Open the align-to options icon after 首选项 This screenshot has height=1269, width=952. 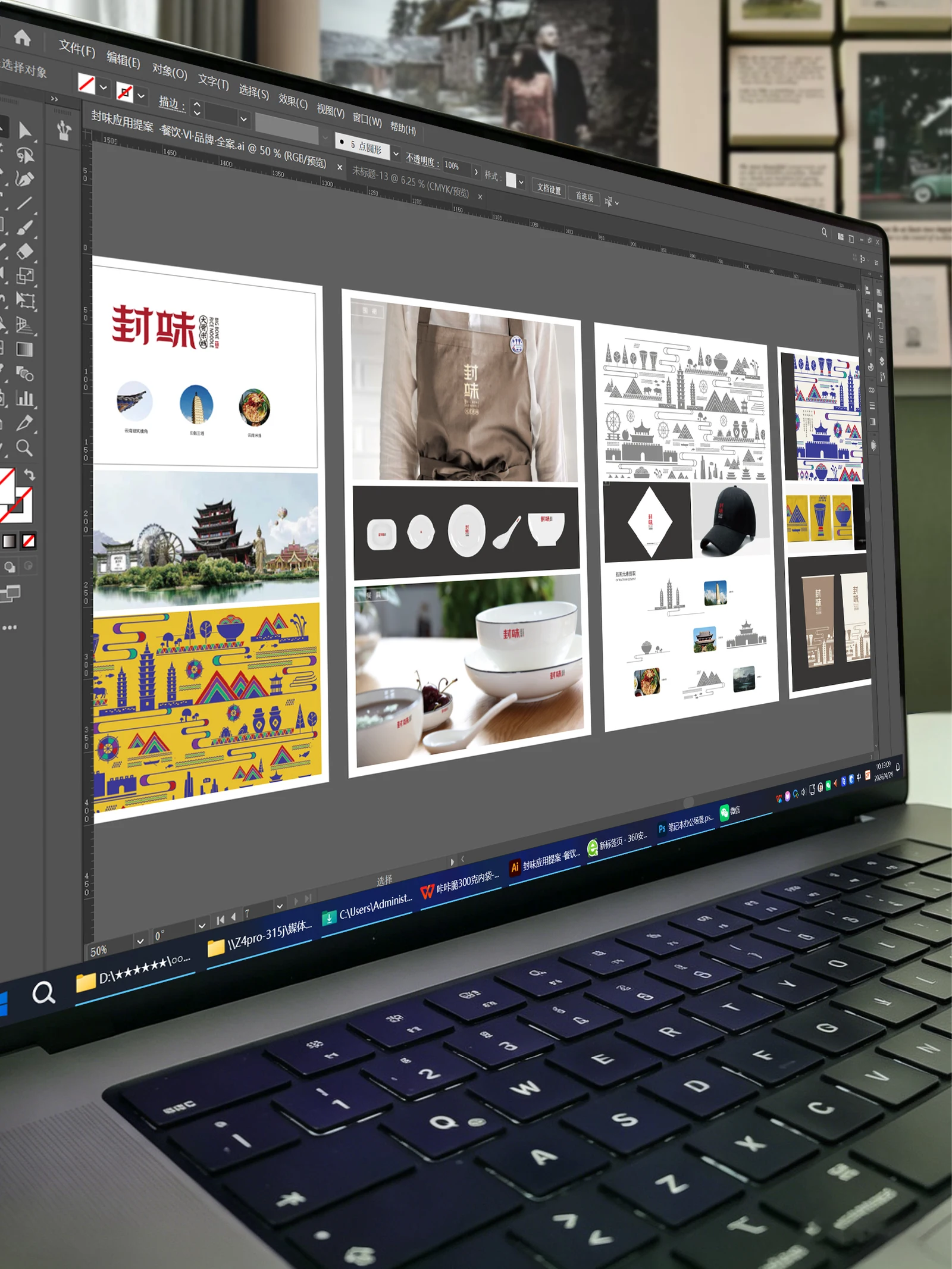click(611, 202)
